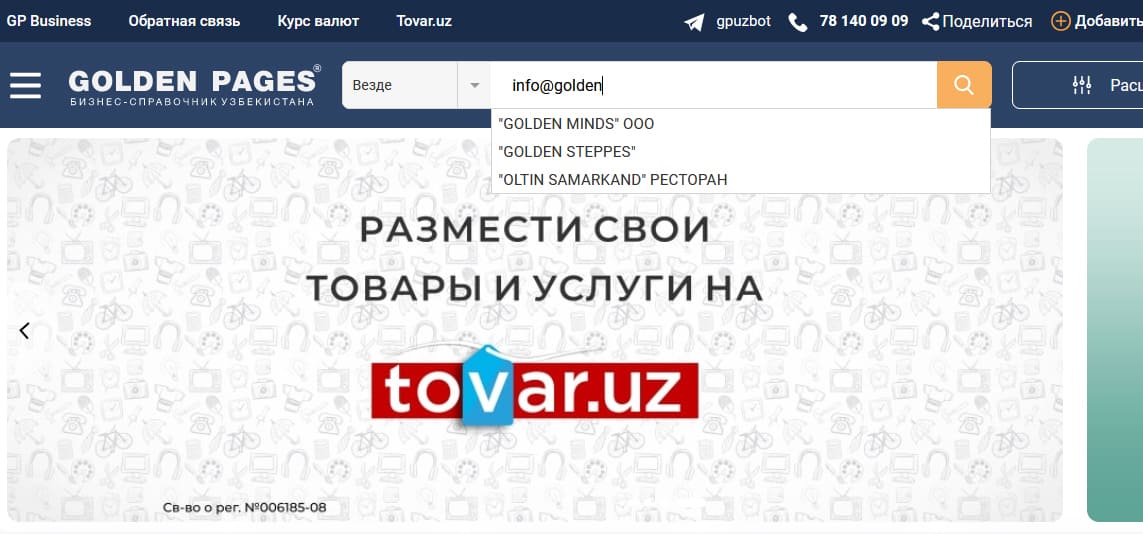Click phone number 78 140 09 09

point(864,21)
